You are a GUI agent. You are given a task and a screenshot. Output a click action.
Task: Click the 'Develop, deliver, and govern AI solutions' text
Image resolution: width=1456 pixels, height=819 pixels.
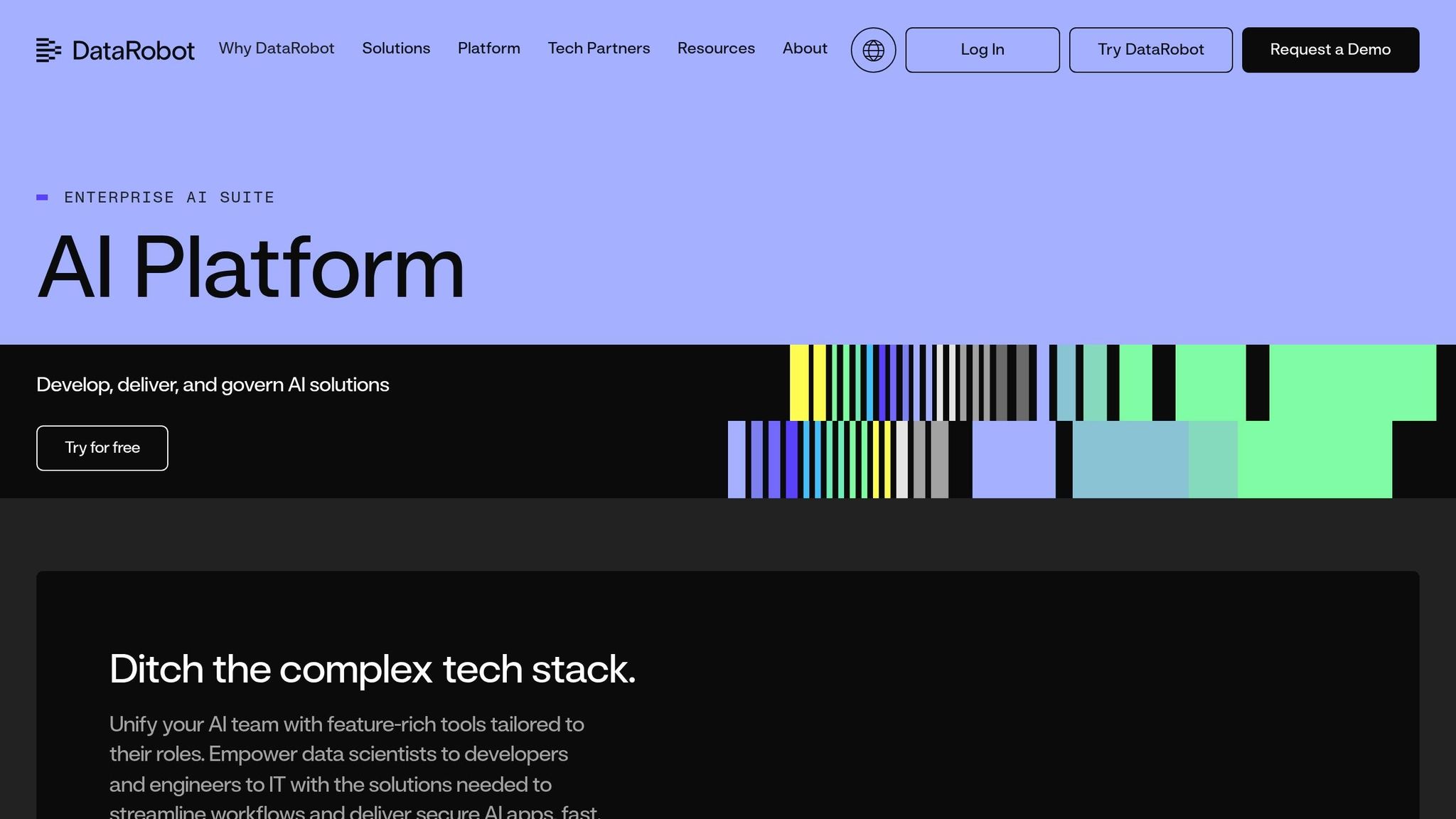coord(213,385)
